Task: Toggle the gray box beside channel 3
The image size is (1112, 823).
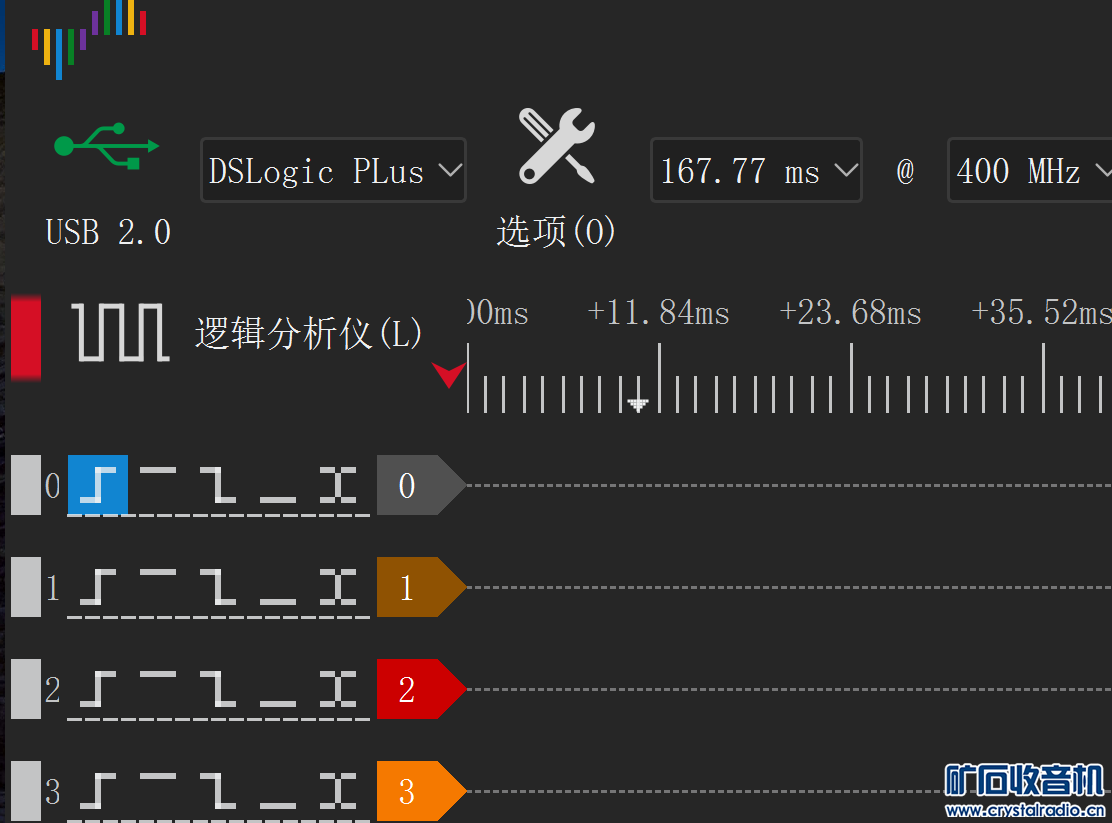Action: click(x=26, y=791)
